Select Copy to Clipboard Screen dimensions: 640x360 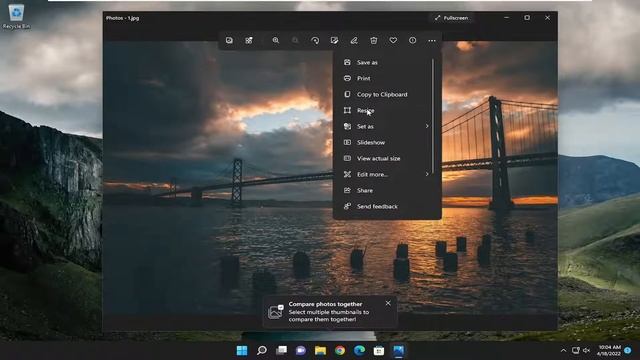pyautogui.click(x=383, y=94)
